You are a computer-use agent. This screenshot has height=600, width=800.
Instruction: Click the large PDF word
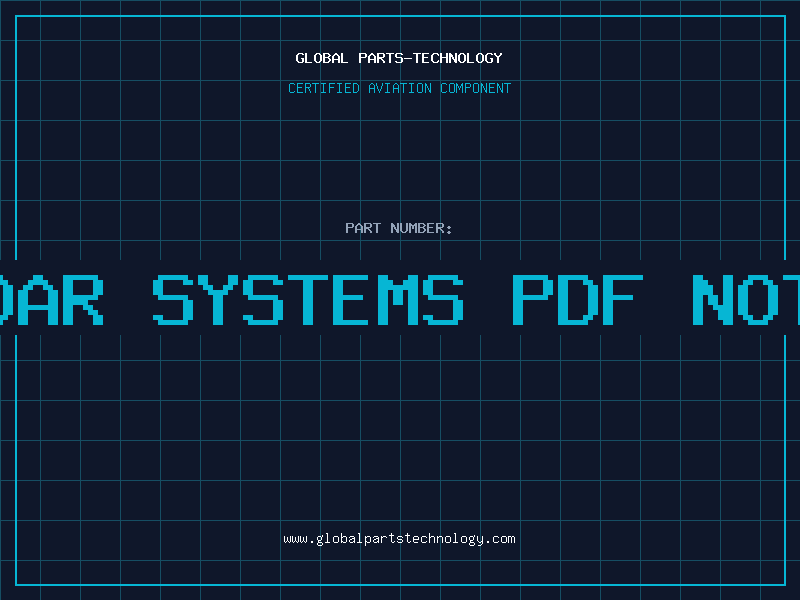point(578,300)
